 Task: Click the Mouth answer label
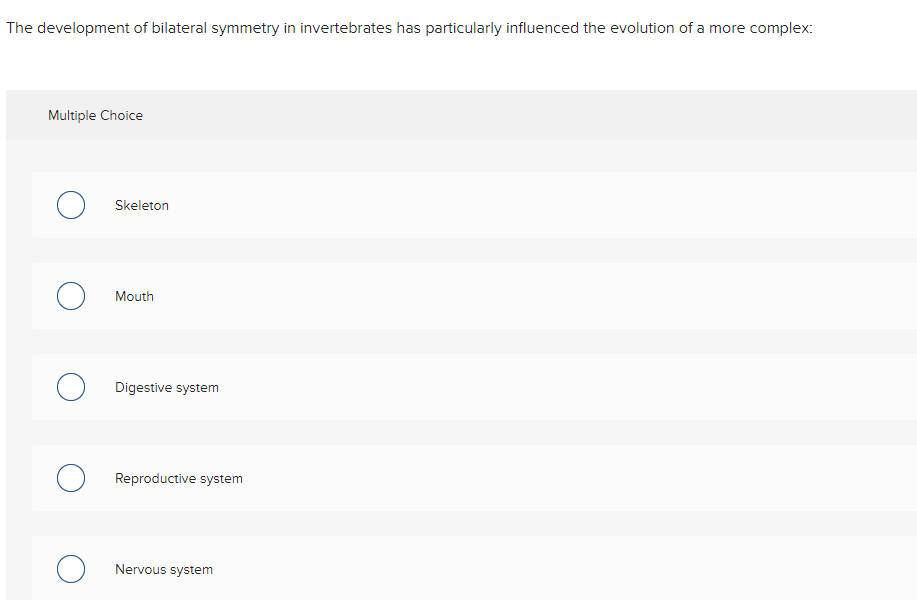pos(134,296)
